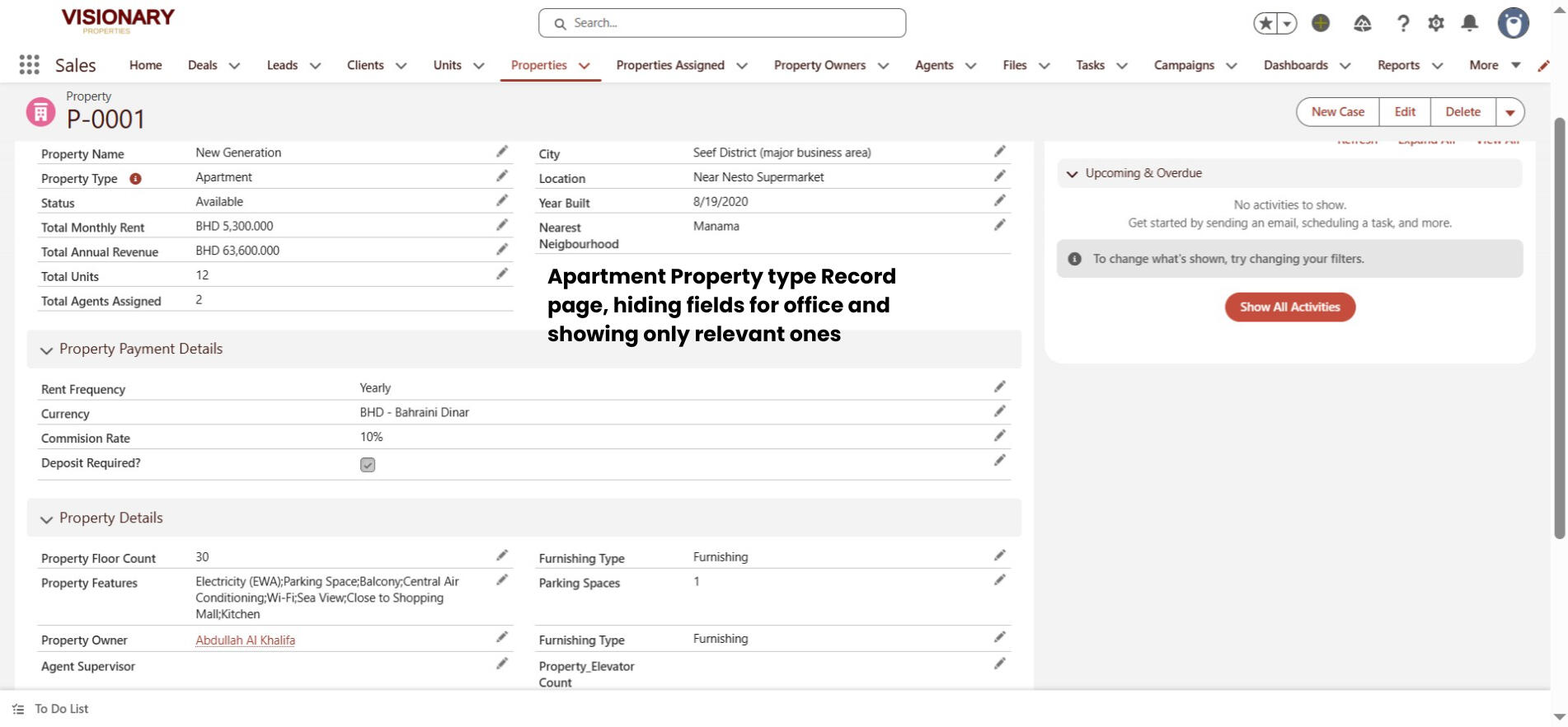The height and width of the screenshot is (727, 1568).
Task: Open the user profile avatar
Action: (1513, 23)
